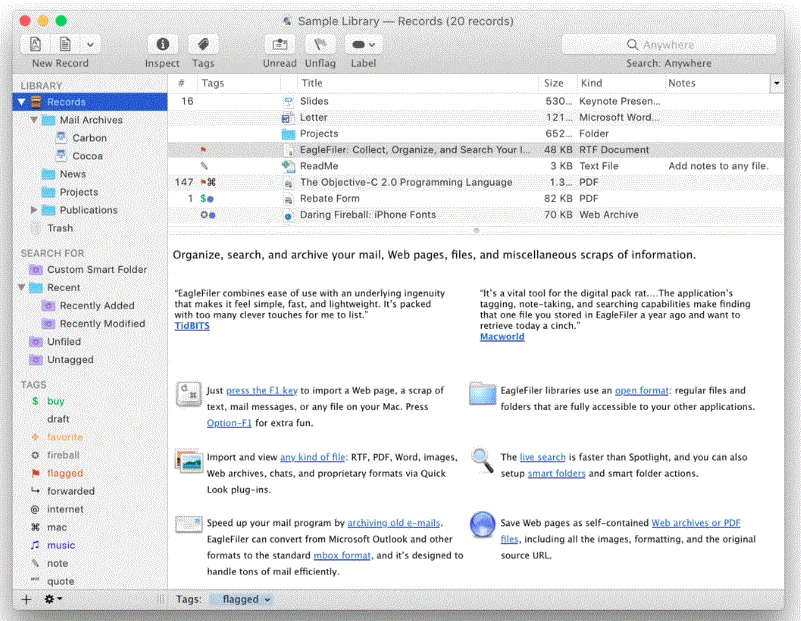Click the New Record plain text icon
Screen dimensions: 801x621
[65, 44]
